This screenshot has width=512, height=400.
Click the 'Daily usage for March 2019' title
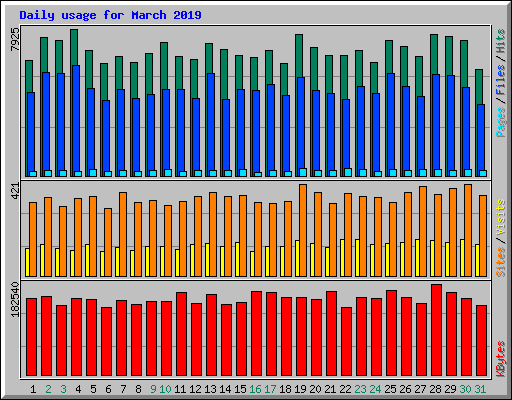110,15
